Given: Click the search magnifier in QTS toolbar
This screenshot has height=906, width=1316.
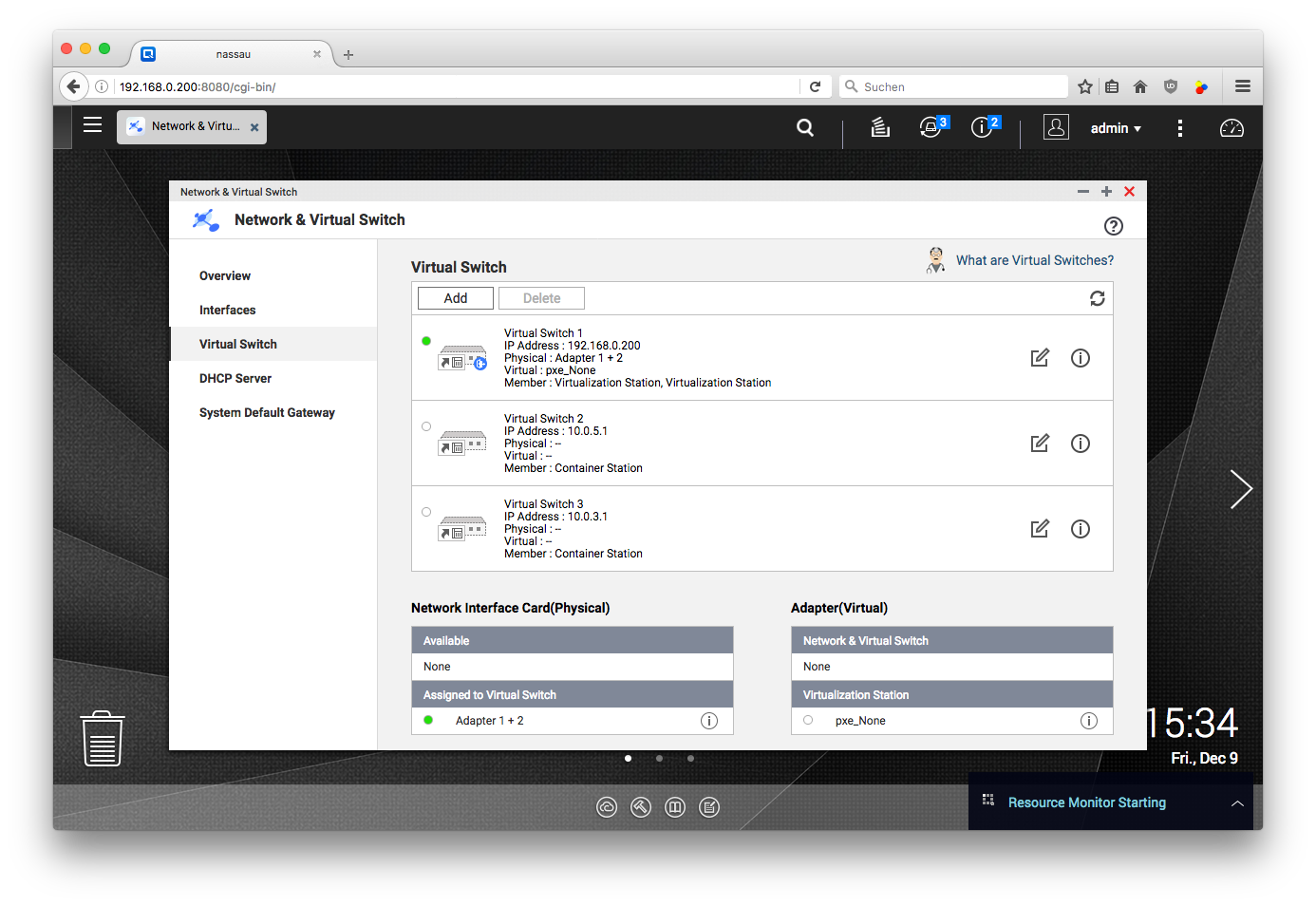Looking at the screenshot, I should [805, 127].
